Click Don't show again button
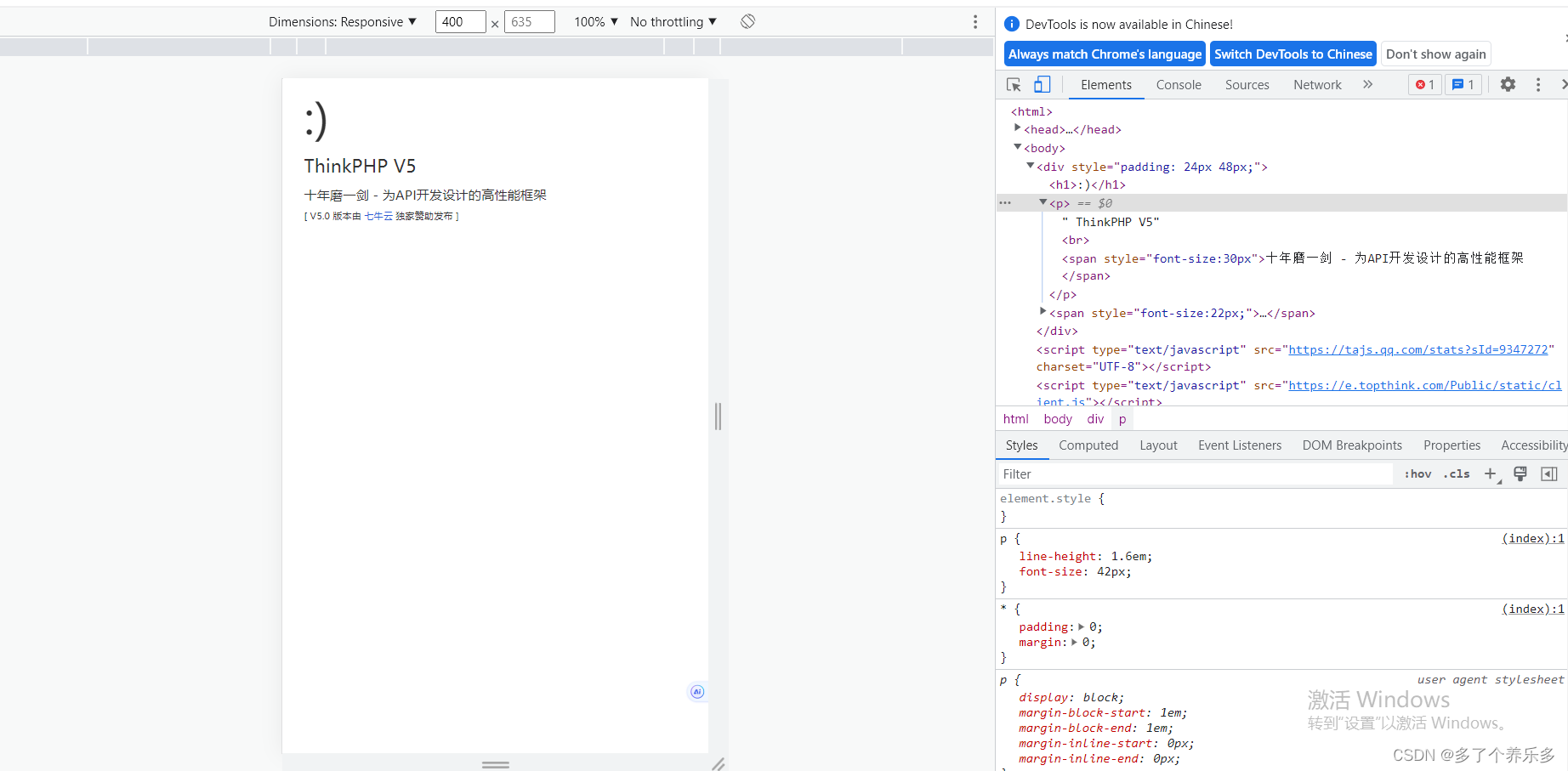The width and height of the screenshot is (1568, 771). 1435,54
